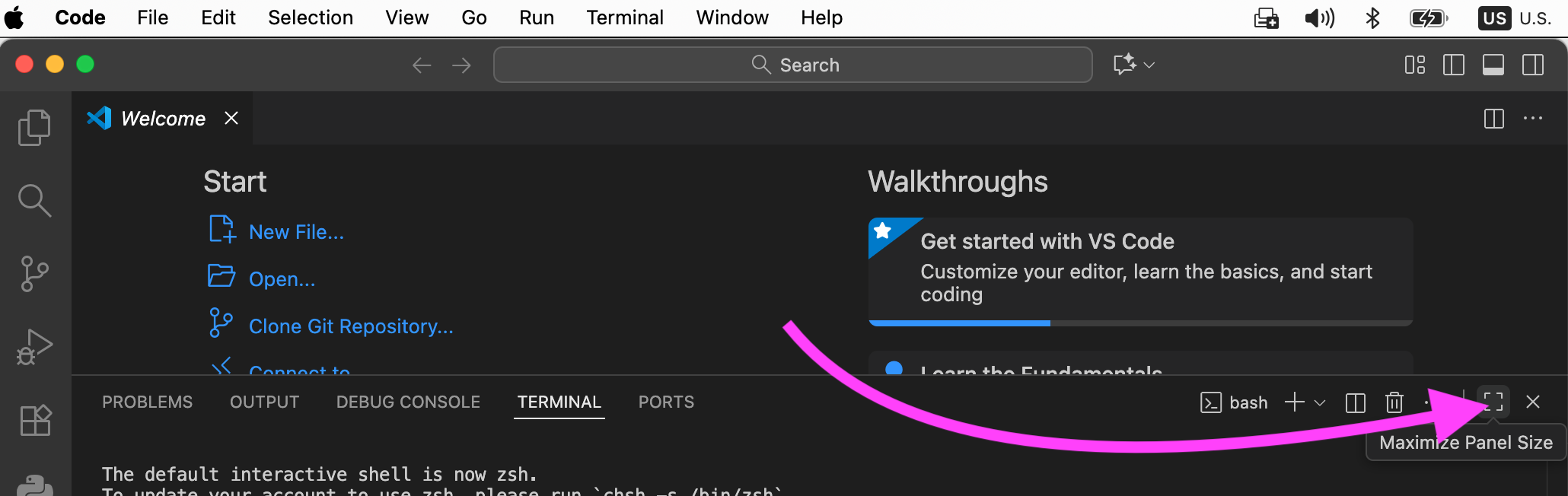The image size is (1568, 496).
Task: Split the terminal pane
Action: (x=1355, y=402)
